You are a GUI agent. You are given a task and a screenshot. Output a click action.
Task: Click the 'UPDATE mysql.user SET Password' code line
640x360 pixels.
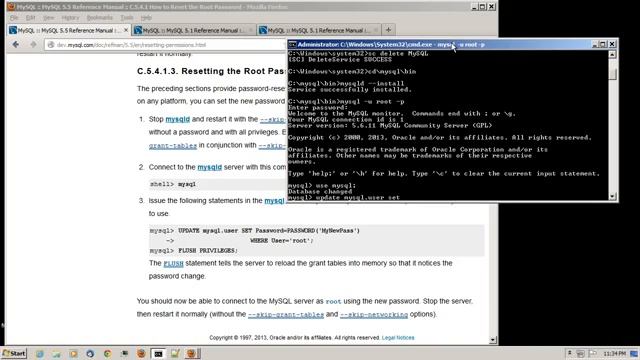255,231
